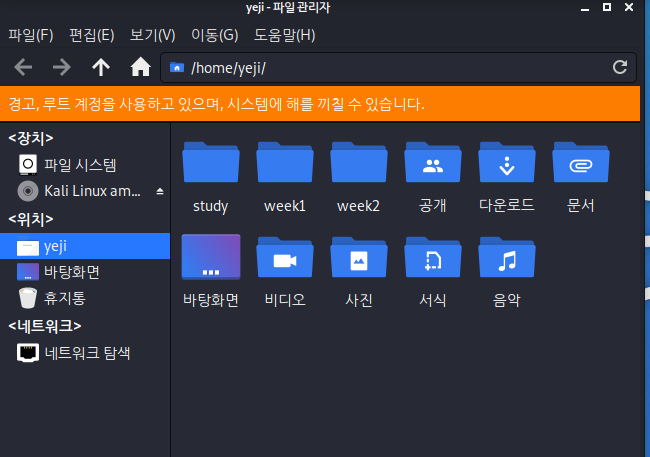The width and height of the screenshot is (650, 457).
Task: Select yeji in the sidebar locations
Action: click(85, 246)
